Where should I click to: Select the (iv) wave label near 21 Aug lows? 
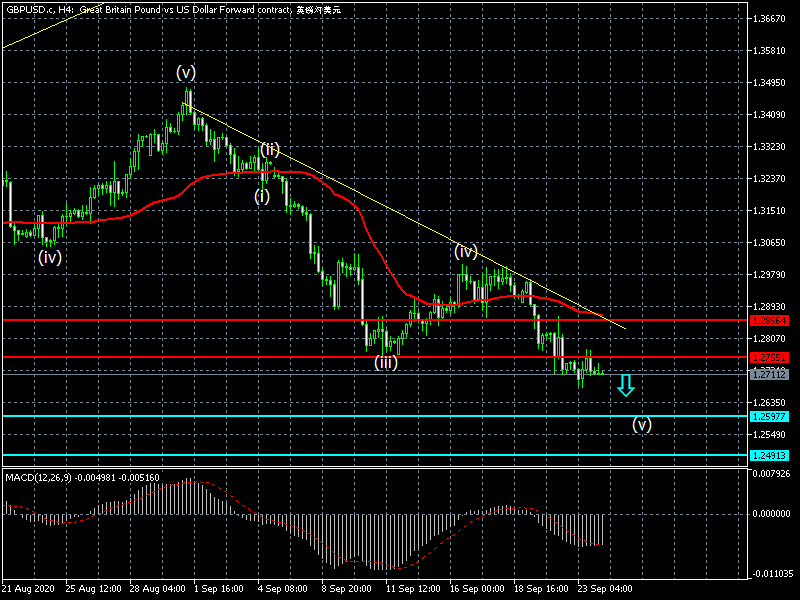pyautogui.click(x=50, y=257)
